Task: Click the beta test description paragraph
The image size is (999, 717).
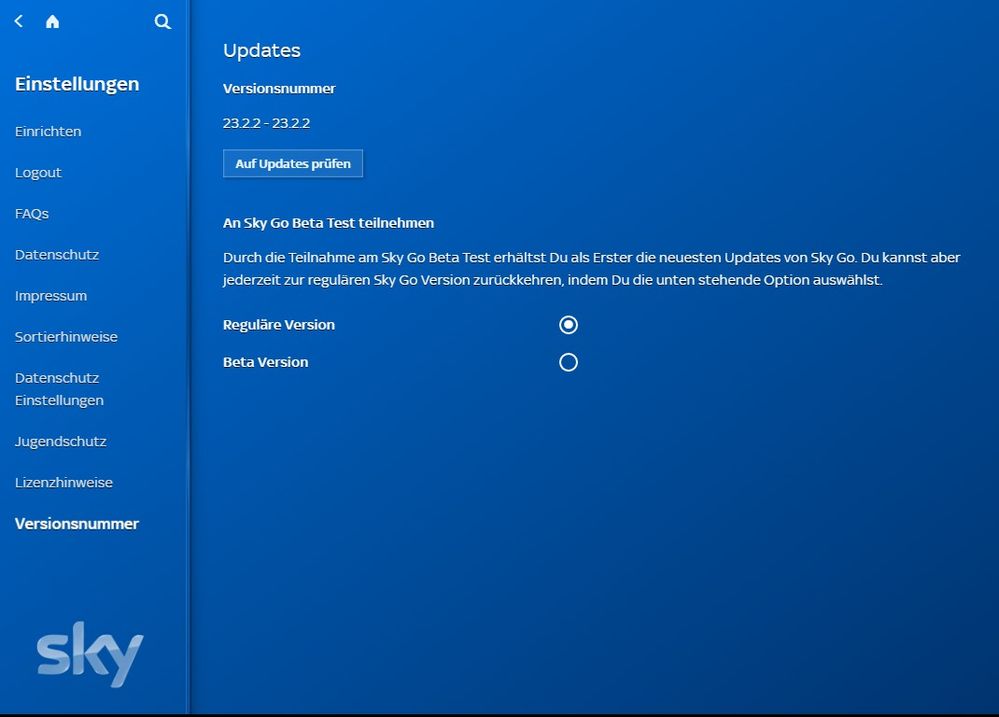Action: pos(591,269)
